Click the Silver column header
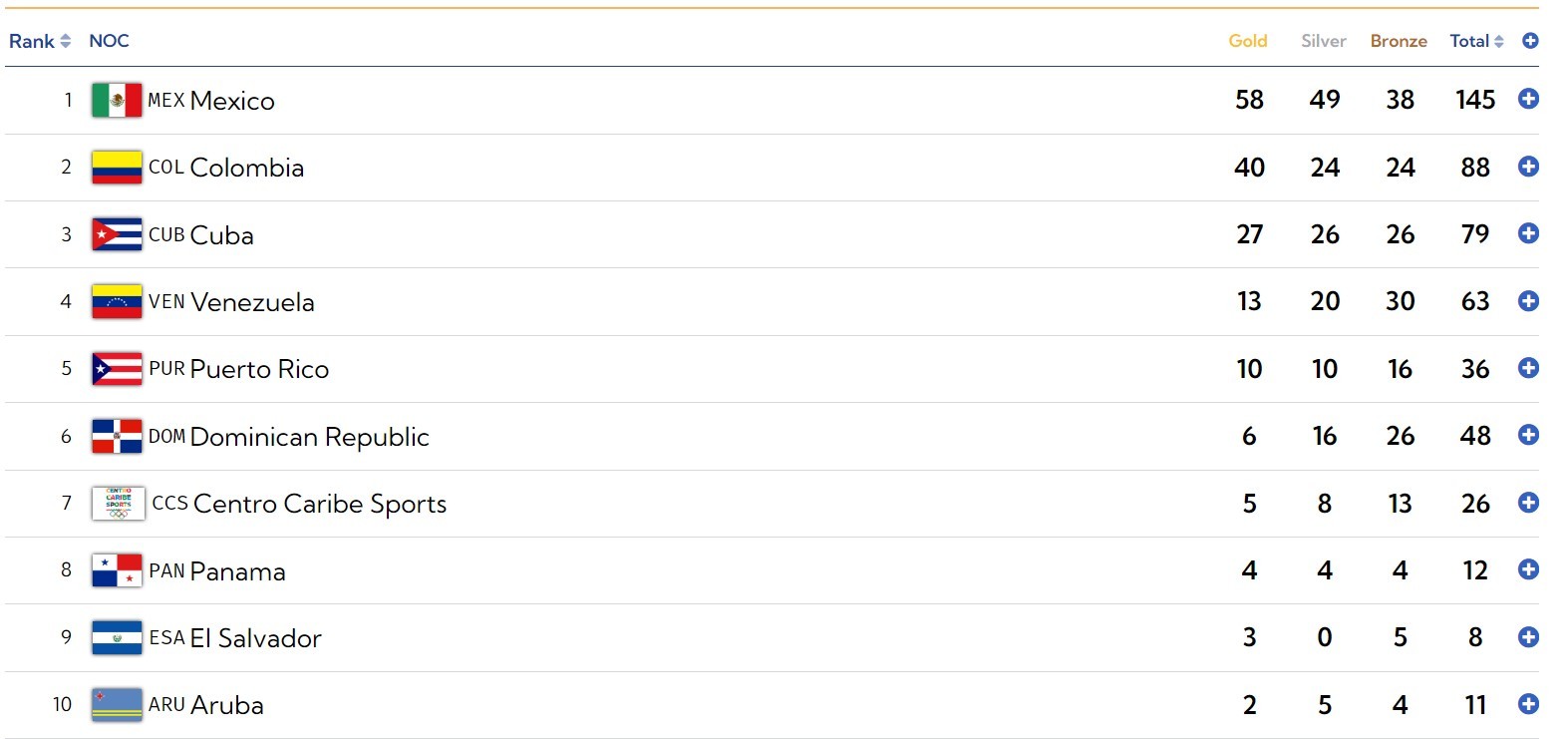The width and height of the screenshot is (1568, 739). click(x=1323, y=41)
